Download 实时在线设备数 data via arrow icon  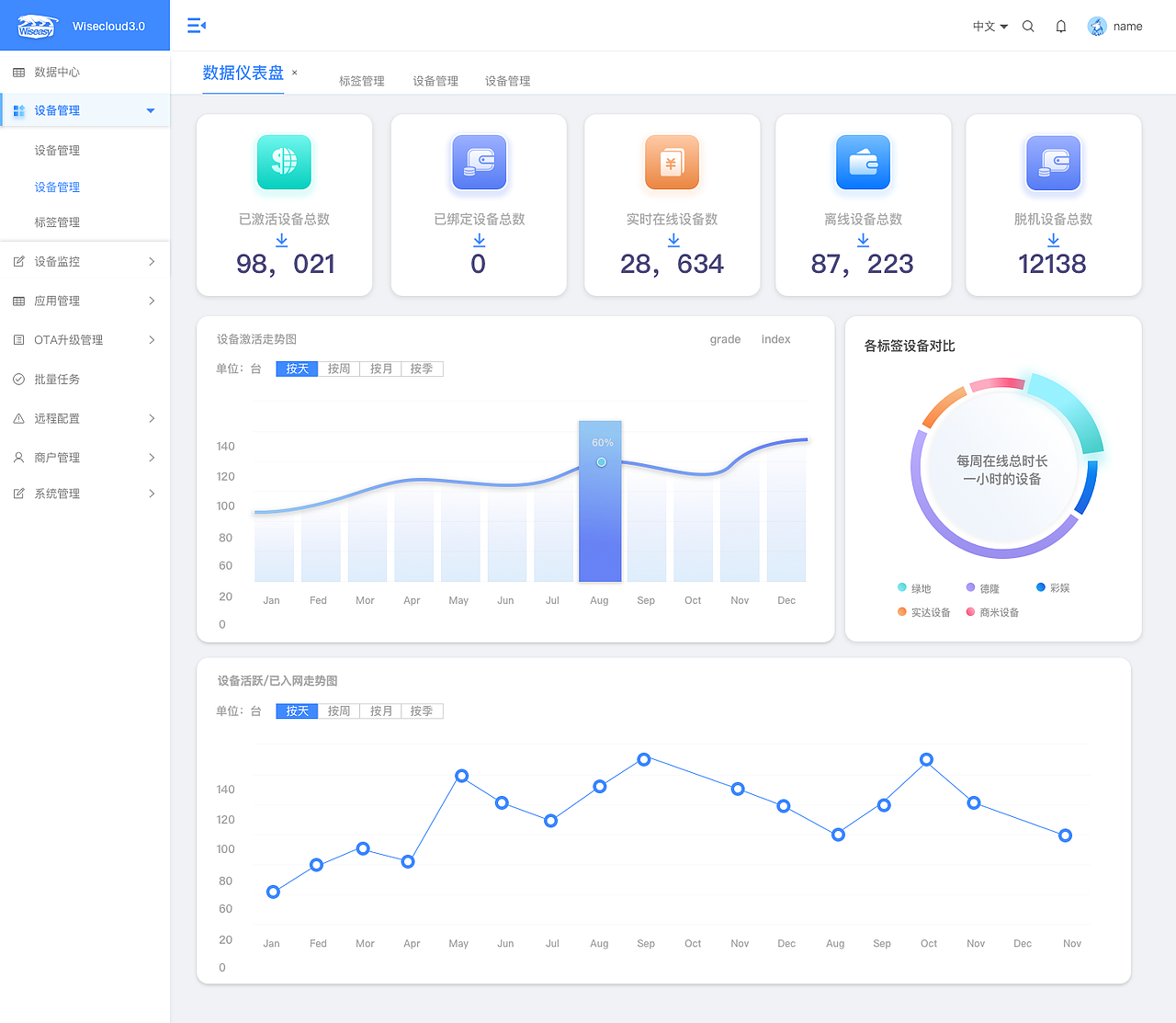[x=673, y=240]
